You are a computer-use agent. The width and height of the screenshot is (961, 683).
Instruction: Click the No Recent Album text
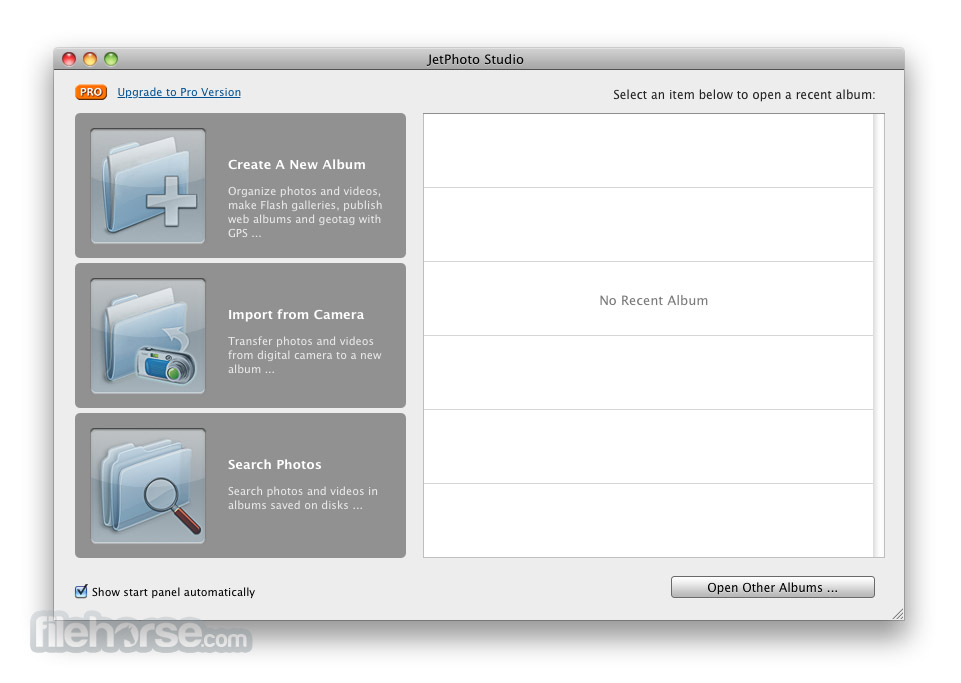pos(653,300)
